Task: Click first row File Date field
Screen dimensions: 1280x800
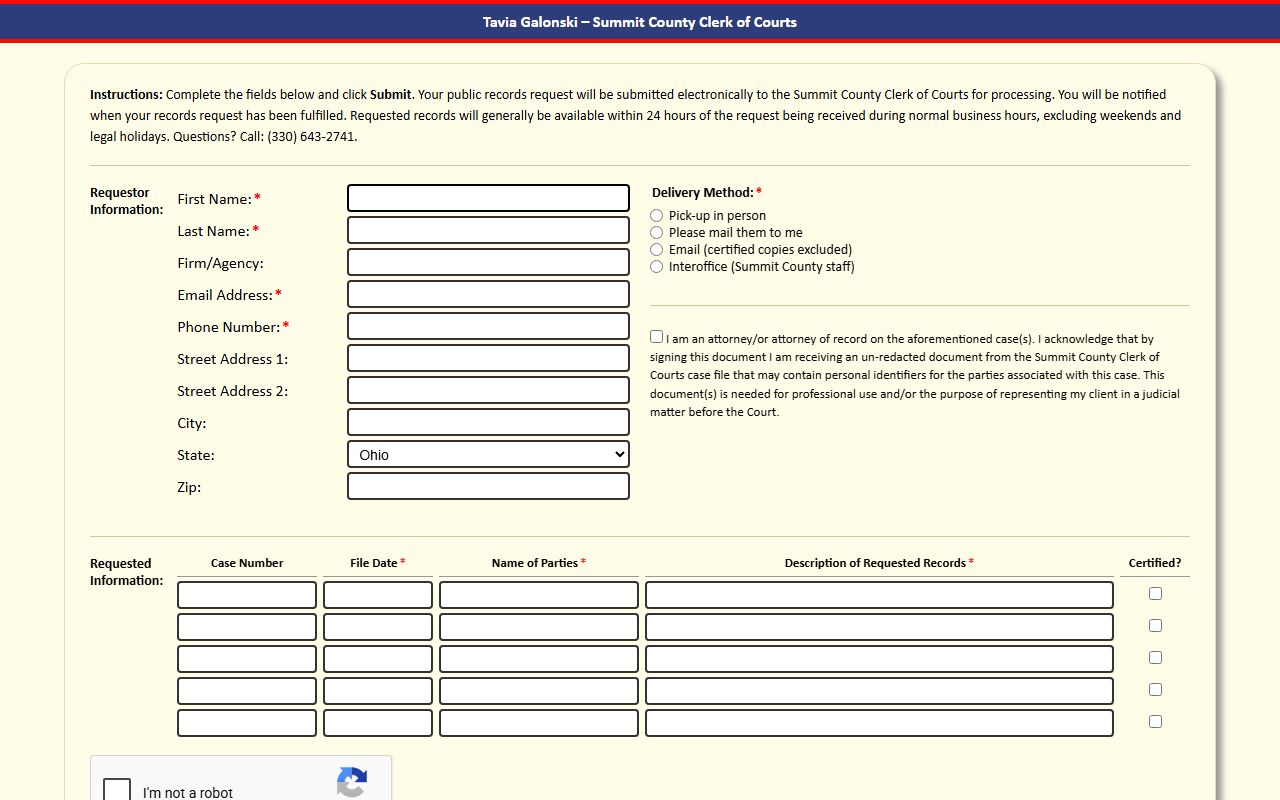Action: point(378,595)
